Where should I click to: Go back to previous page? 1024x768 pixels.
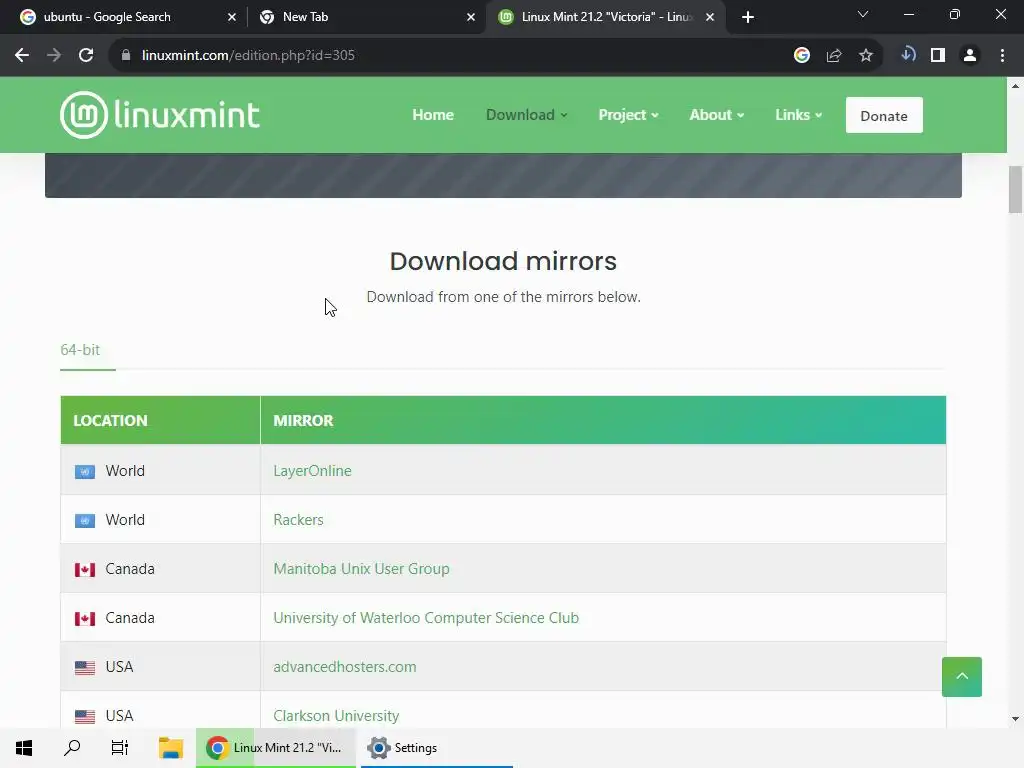click(x=22, y=56)
